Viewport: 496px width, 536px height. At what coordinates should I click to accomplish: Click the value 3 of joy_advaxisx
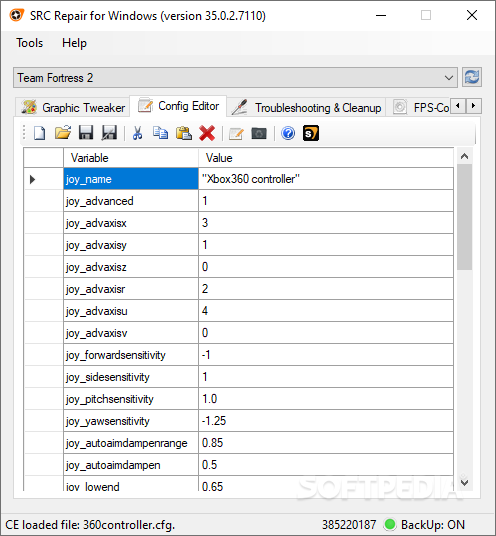pos(326,223)
